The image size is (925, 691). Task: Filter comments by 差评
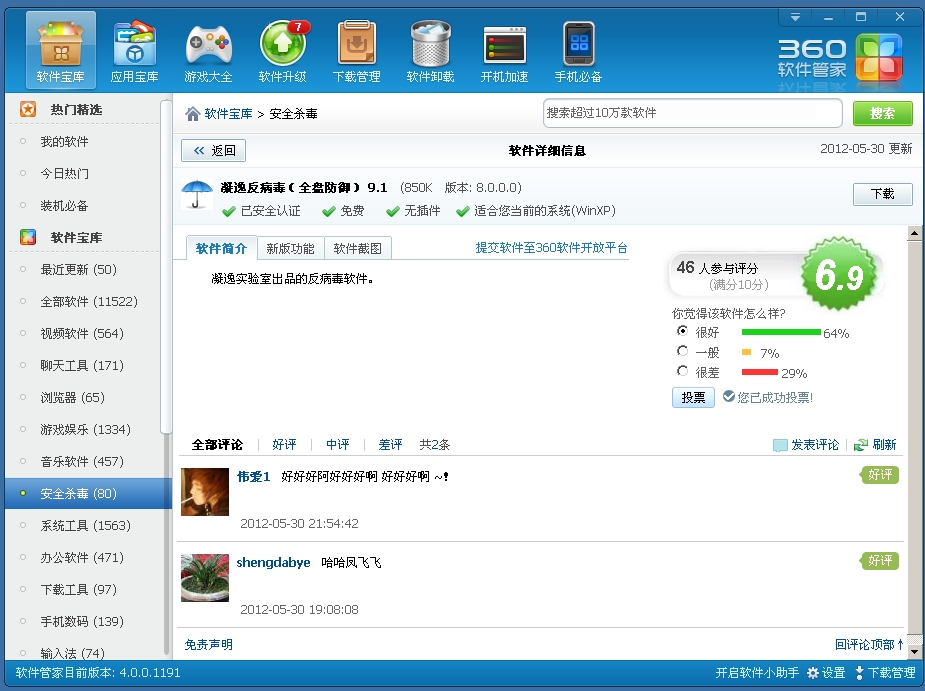[390, 445]
